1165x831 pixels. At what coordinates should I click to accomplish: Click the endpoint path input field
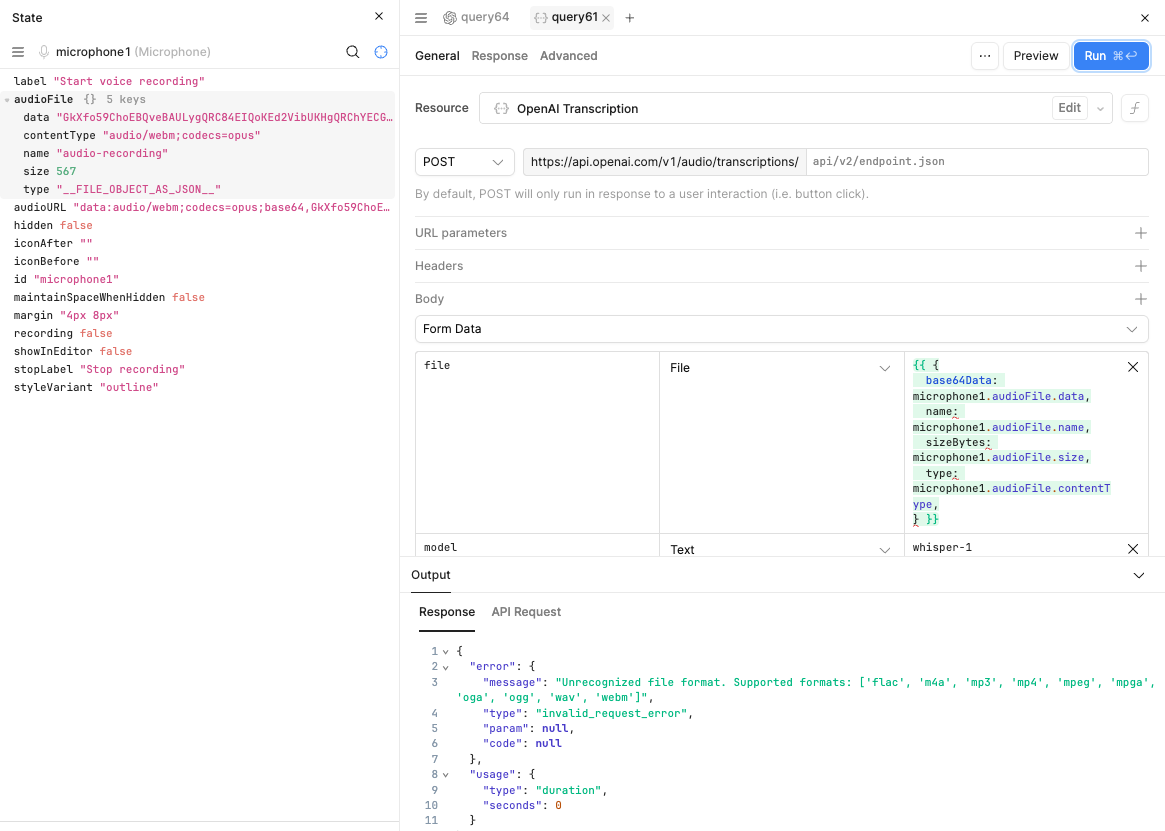point(977,162)
